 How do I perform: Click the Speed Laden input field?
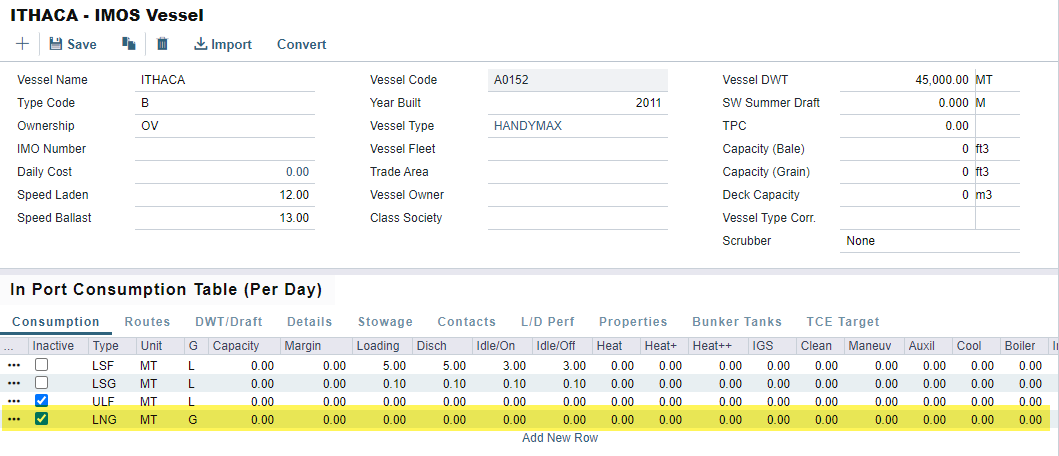(225, 195)
